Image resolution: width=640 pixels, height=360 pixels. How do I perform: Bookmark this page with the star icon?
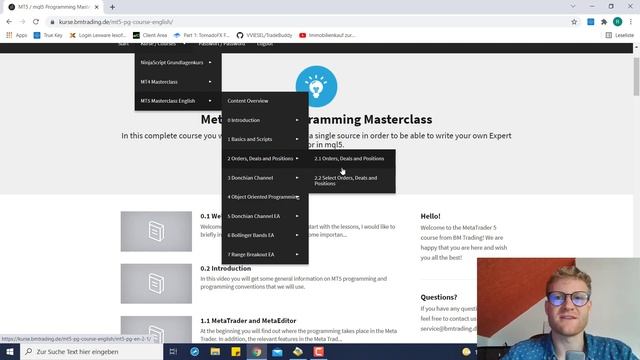[574, 22]
